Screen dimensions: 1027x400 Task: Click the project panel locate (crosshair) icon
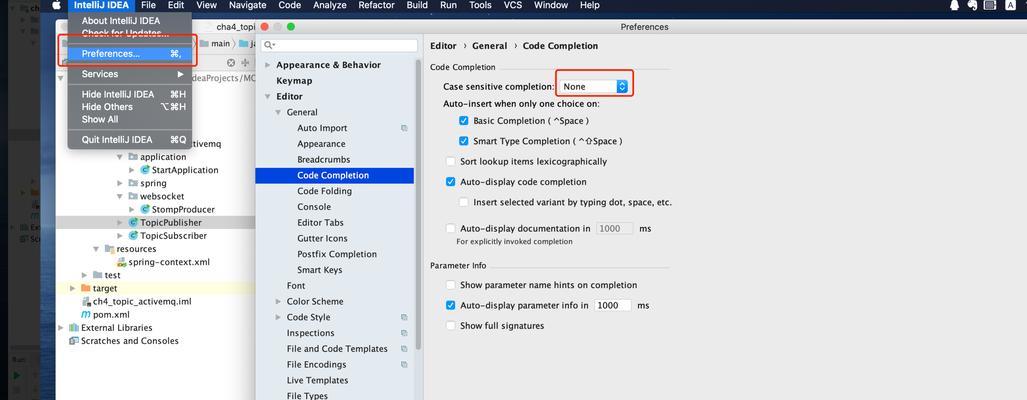tap(231, 63)
